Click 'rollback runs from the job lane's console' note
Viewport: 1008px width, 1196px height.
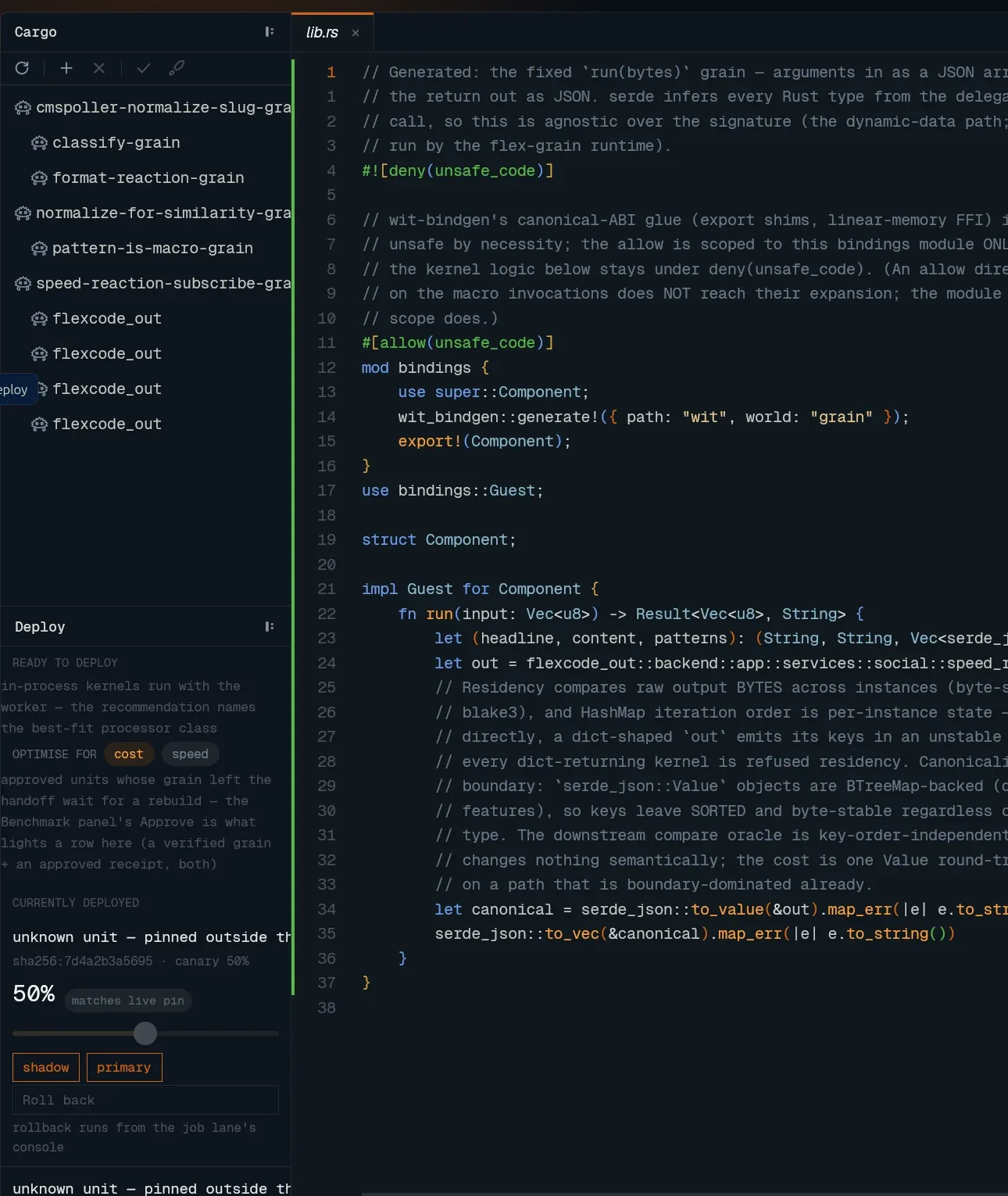pos(134,1137)
